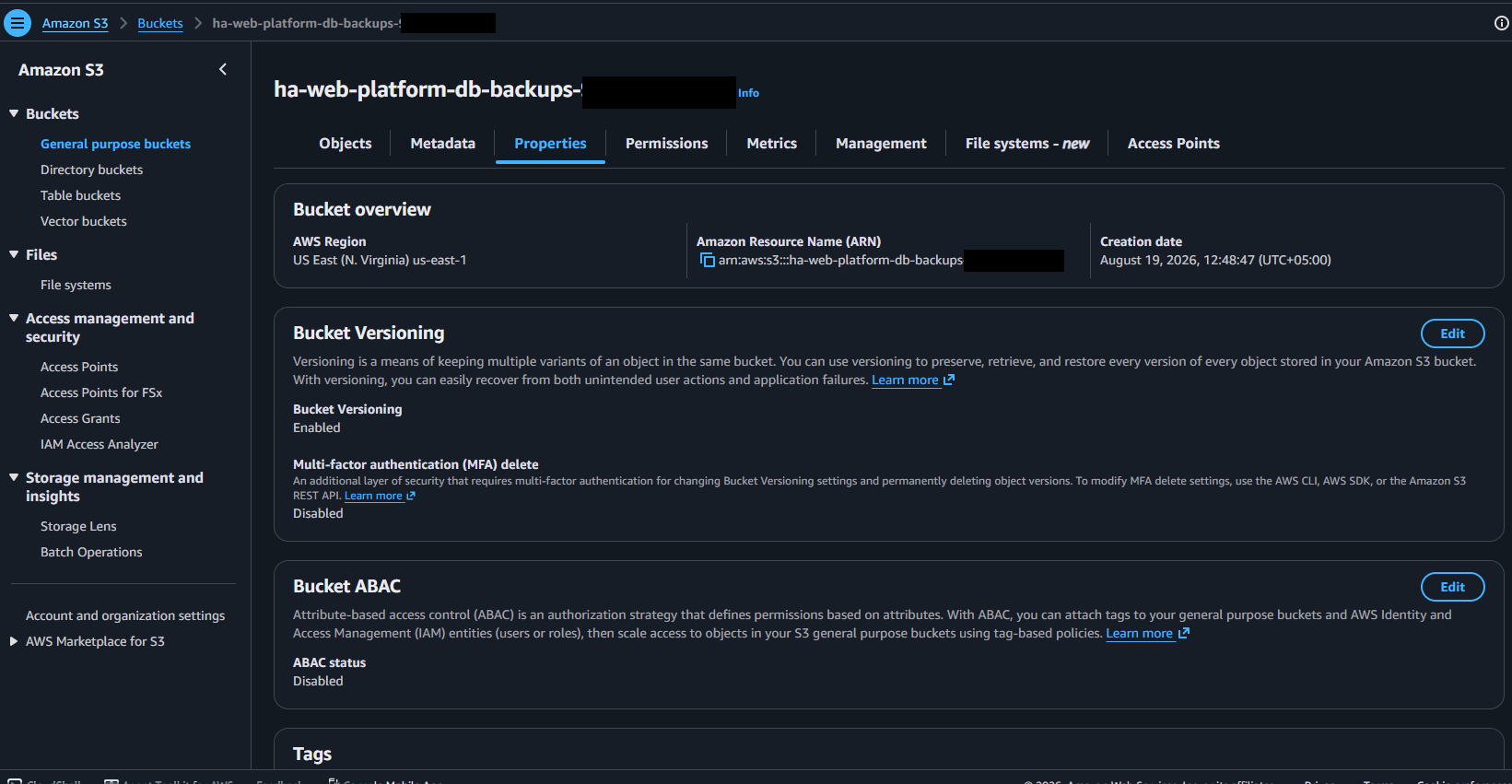Open IAM Access Analyzer in sidebar
Viewport: 1512px width, 784px height.
pyautogui.click(x=100, y=444)
